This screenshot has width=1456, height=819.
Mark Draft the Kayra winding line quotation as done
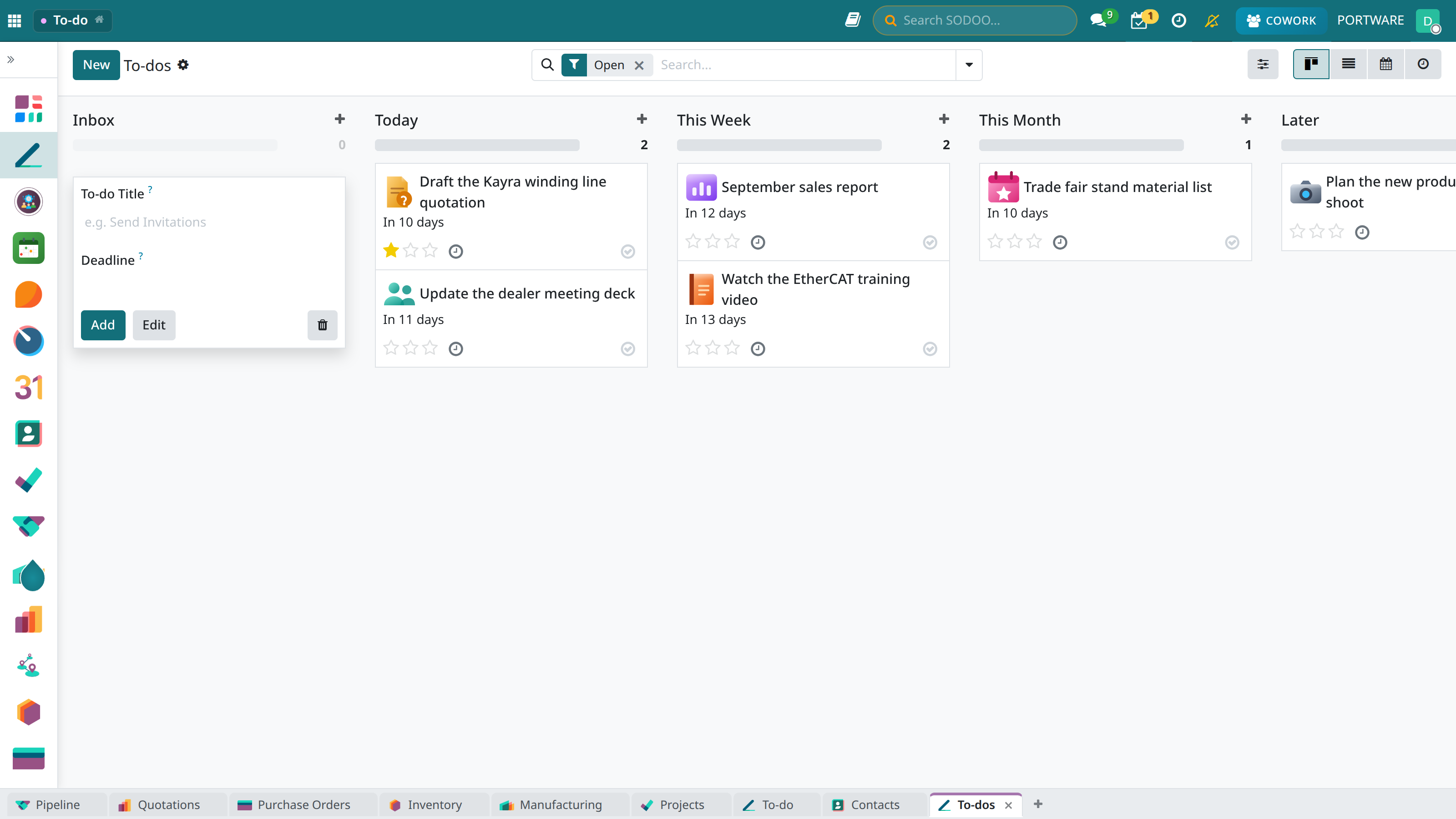628,252
